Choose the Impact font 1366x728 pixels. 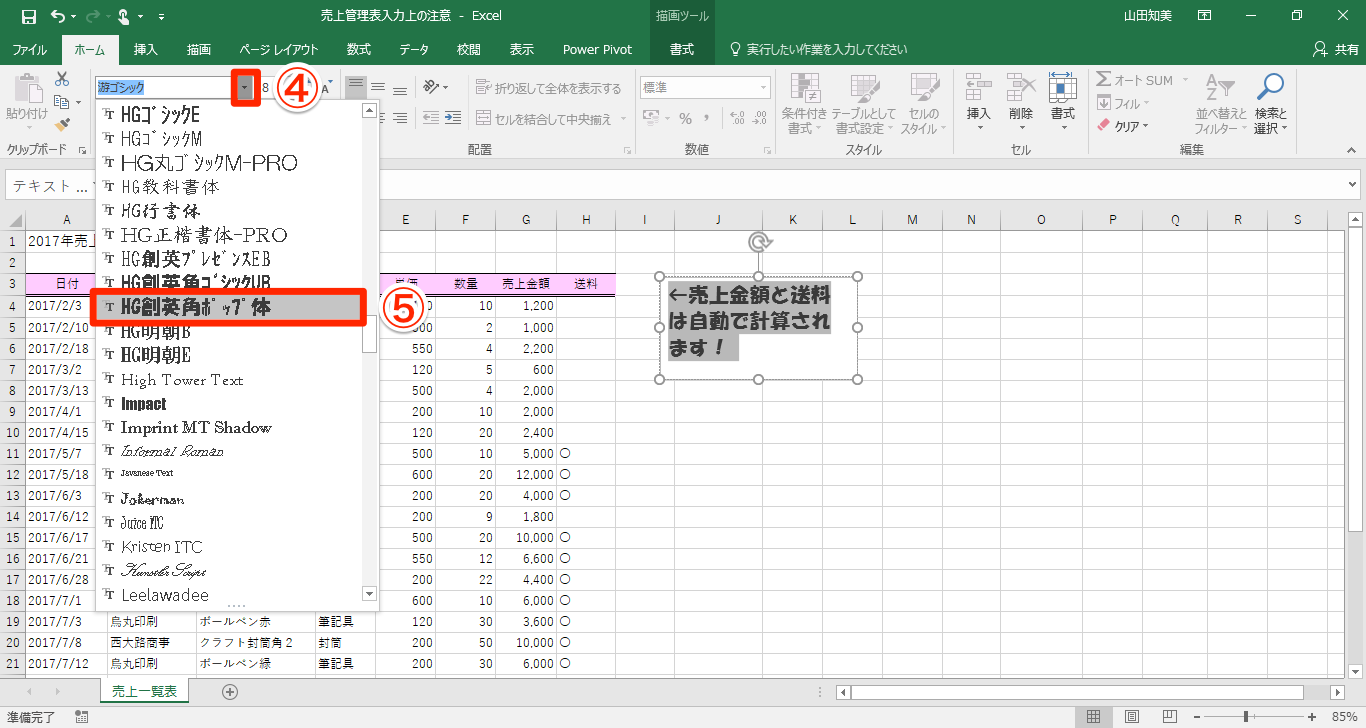236,404
